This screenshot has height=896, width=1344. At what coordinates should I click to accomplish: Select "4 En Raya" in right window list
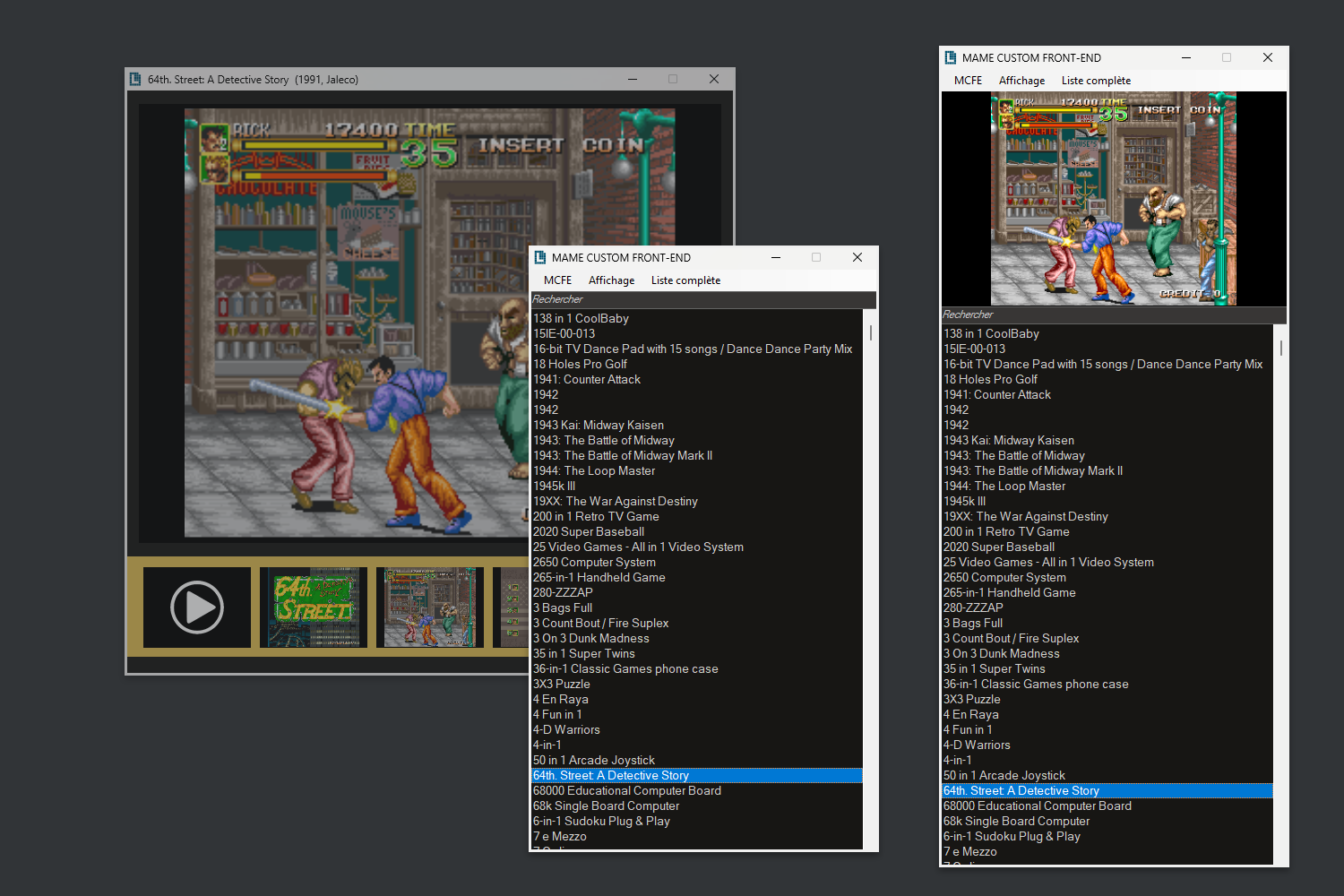[x=1107, y=714]
